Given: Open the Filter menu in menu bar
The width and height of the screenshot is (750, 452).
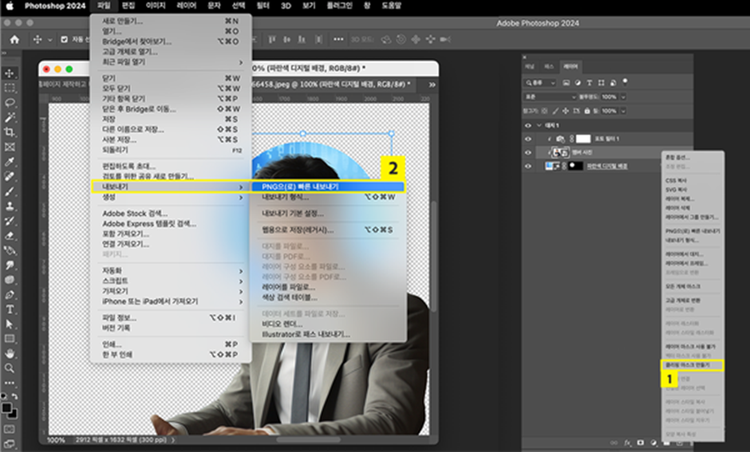Looking at the screenshot, I should 263,6.
